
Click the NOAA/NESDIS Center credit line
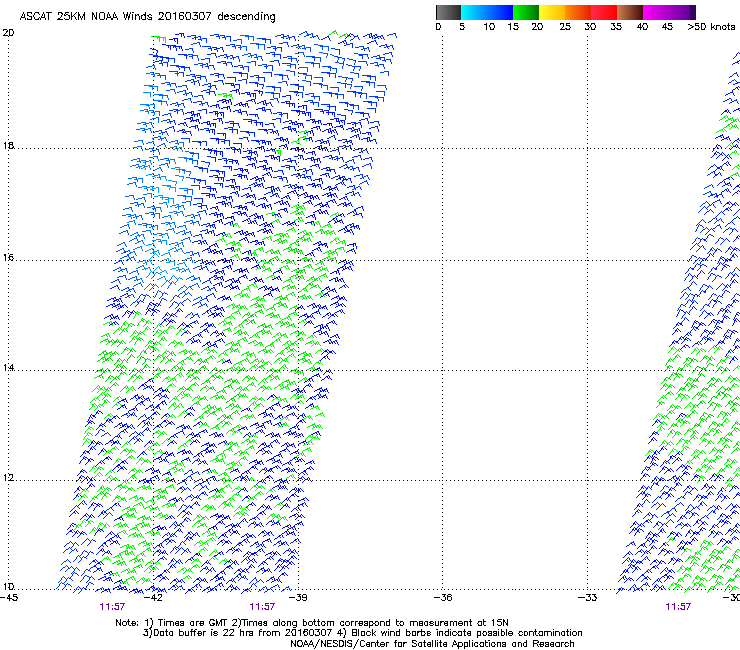pos(432,644)
